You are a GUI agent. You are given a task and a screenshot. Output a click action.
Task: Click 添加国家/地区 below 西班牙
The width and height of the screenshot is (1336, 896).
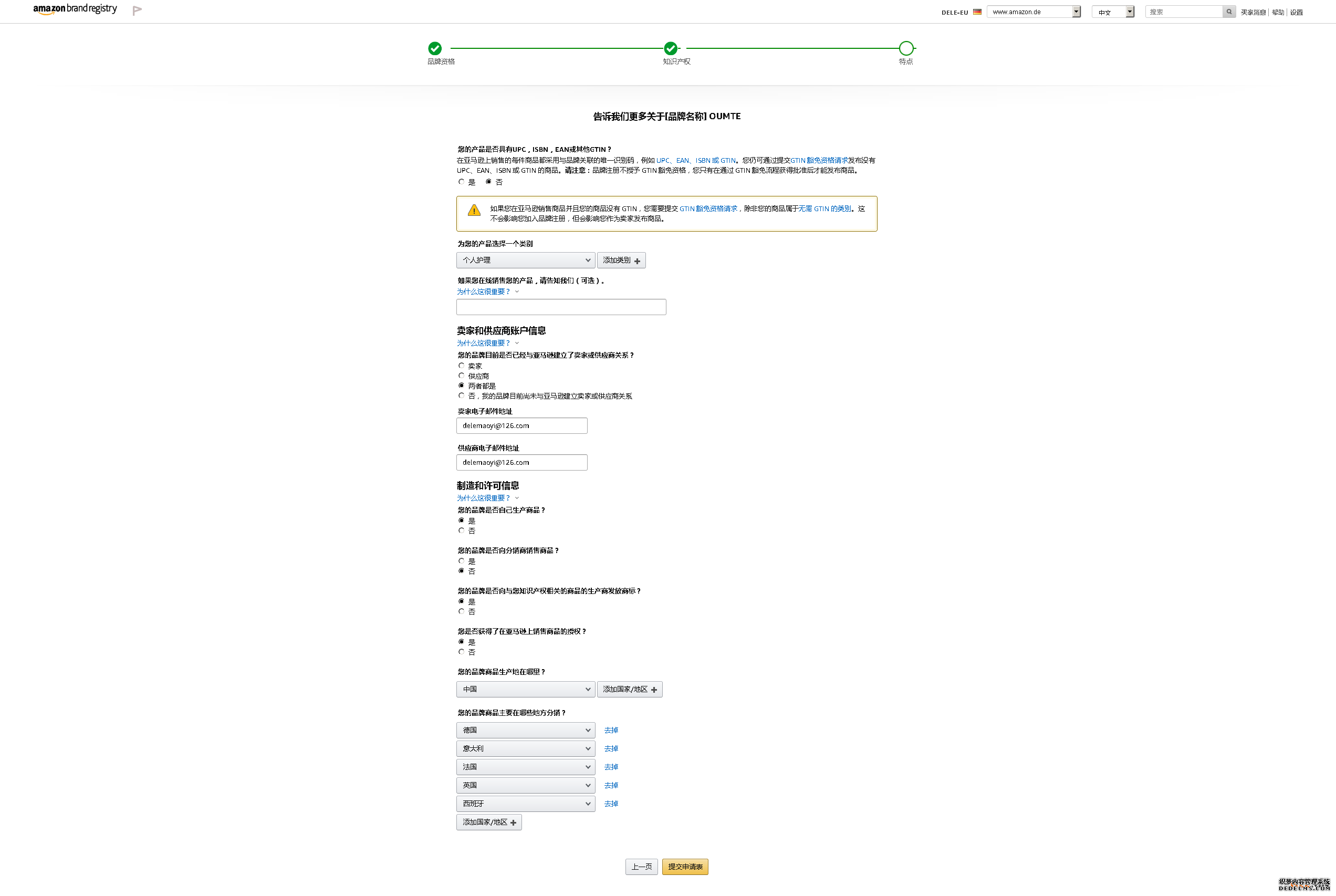coord(489,822)
